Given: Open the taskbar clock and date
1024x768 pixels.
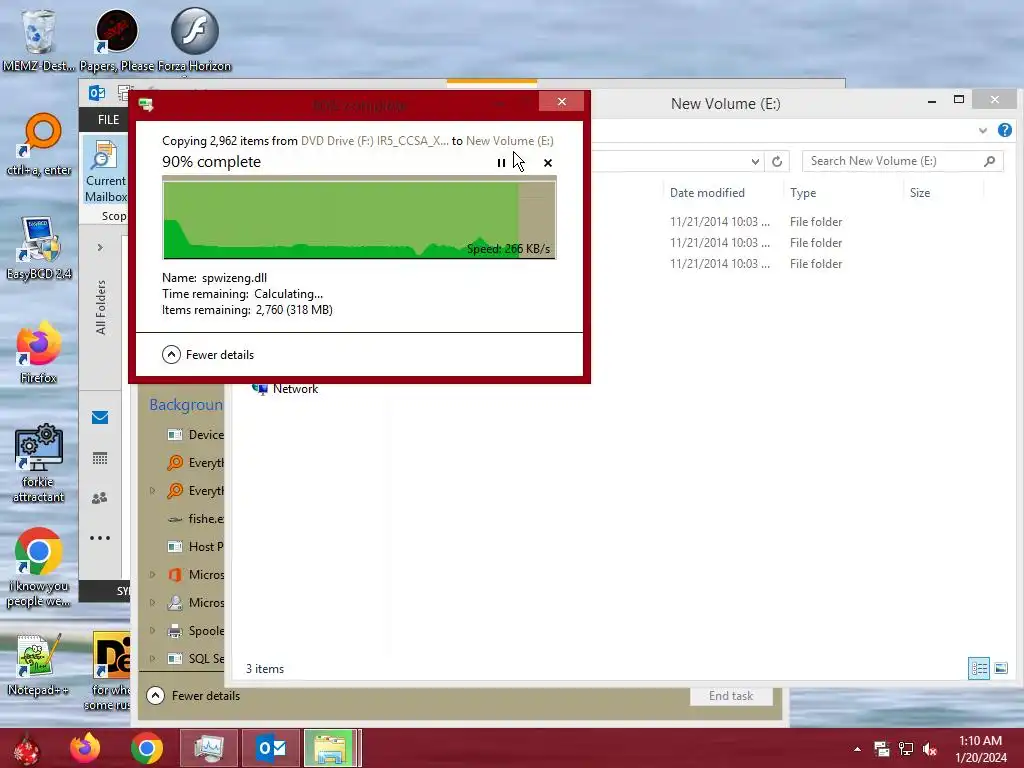Looking at the screenshot, I should (x=980, y=749).
